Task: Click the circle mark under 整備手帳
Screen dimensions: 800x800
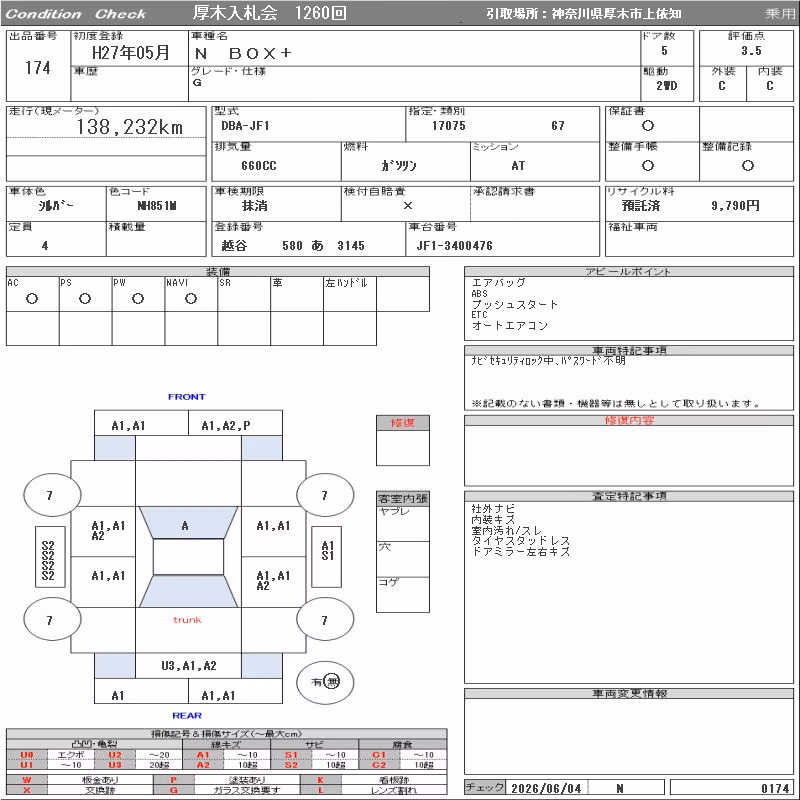Action: [x=647, y=165]
